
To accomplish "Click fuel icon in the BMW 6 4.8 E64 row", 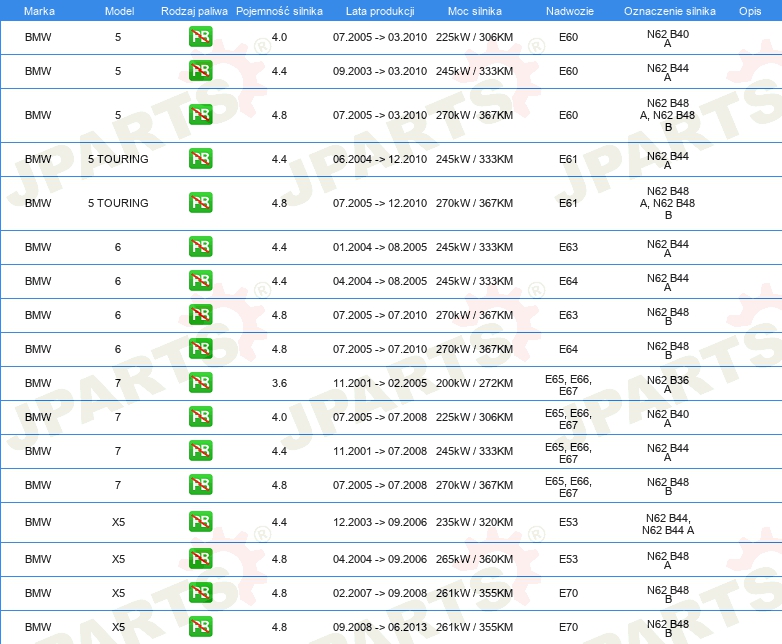I will (x=200, y=348).
